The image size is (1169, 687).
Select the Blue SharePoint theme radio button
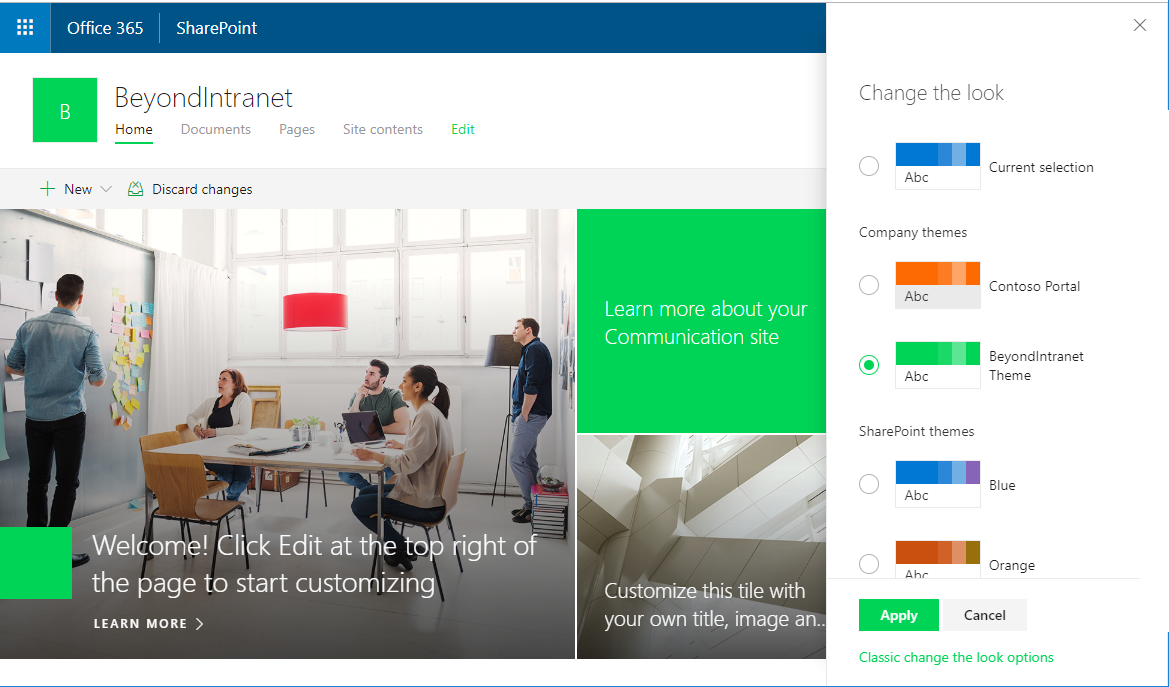tap(869, 484)
